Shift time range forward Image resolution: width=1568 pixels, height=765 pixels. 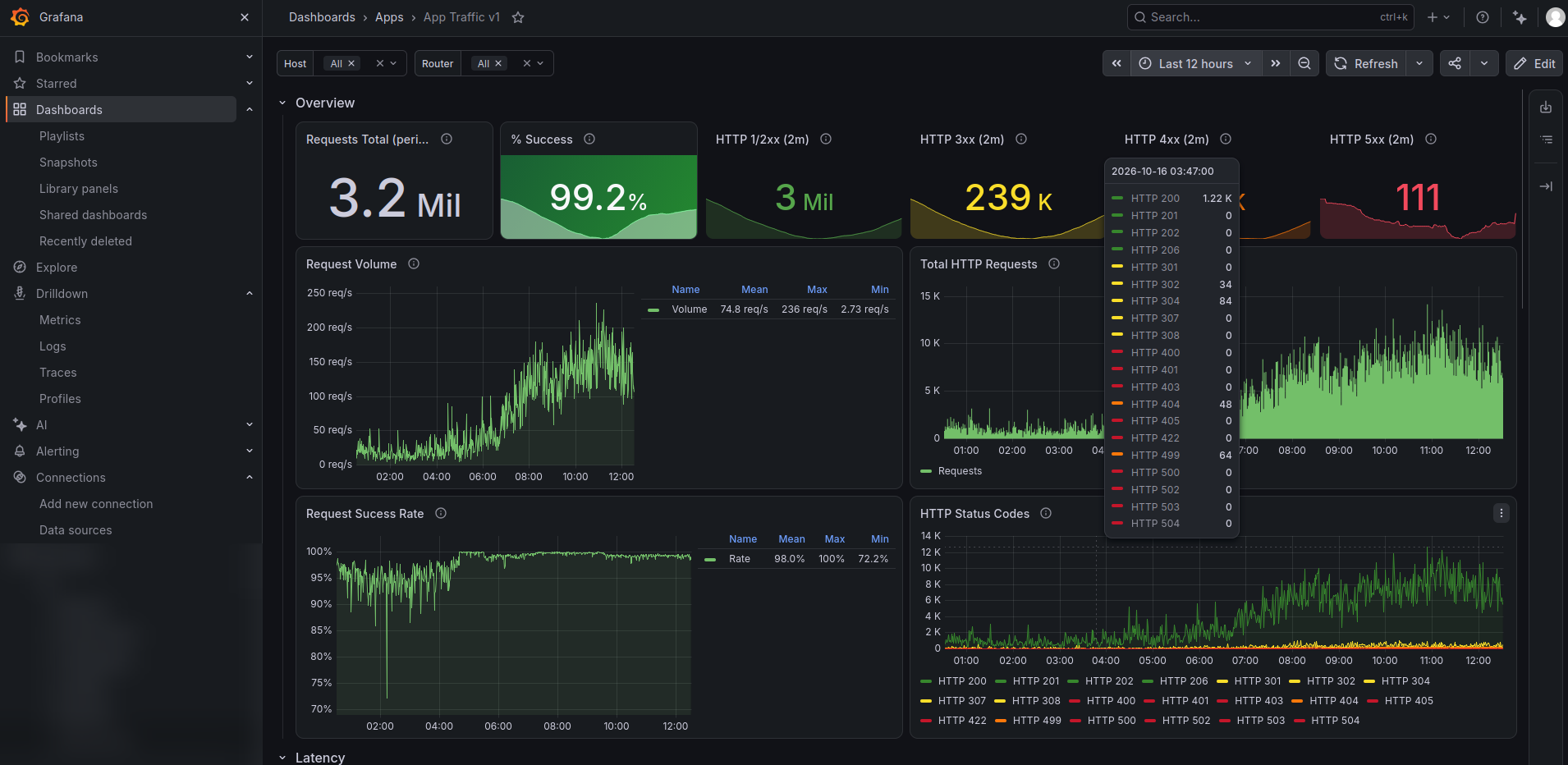[x=1275, y=63]
